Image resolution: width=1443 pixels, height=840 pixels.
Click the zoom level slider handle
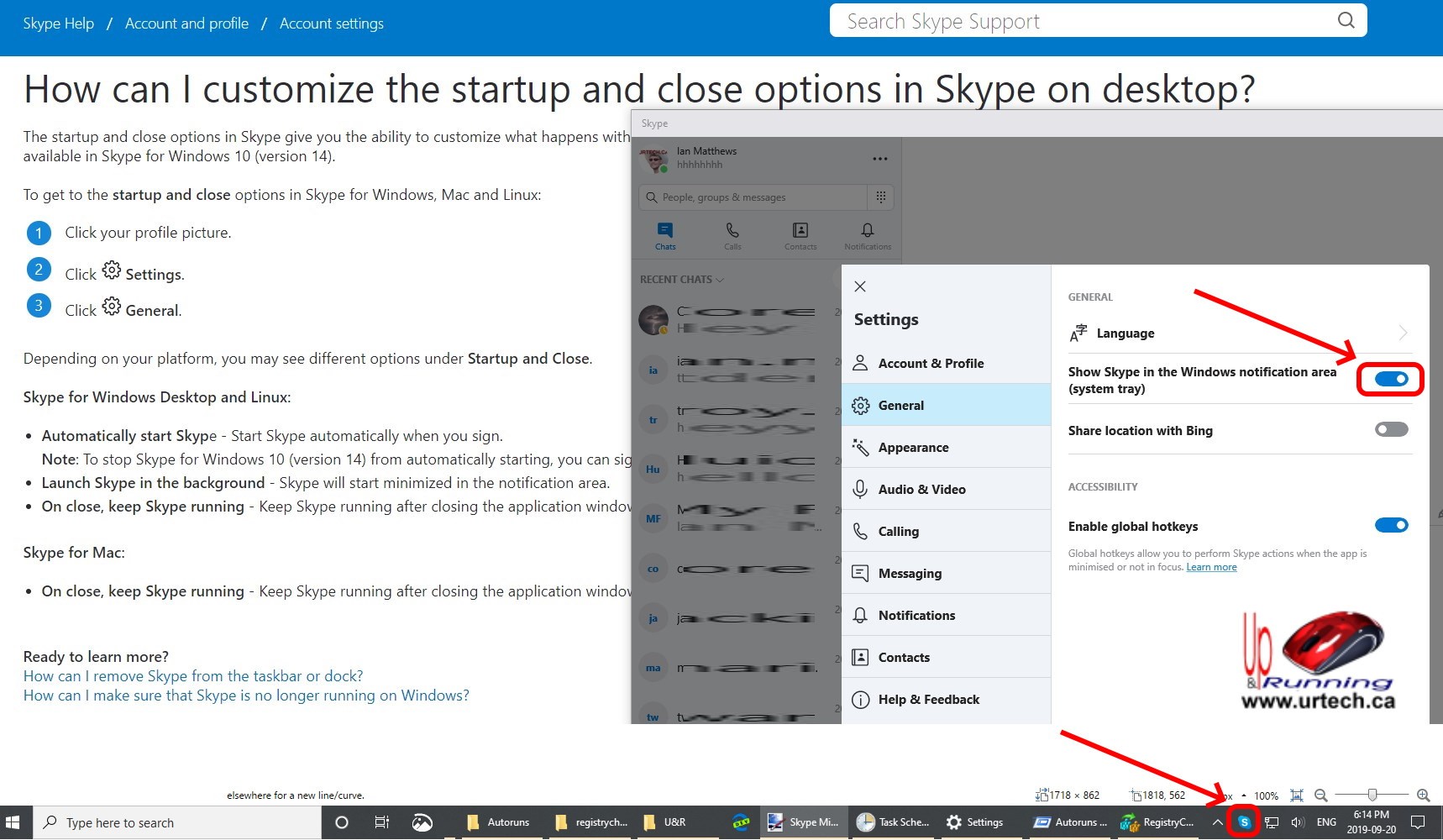coord(1372,795)
